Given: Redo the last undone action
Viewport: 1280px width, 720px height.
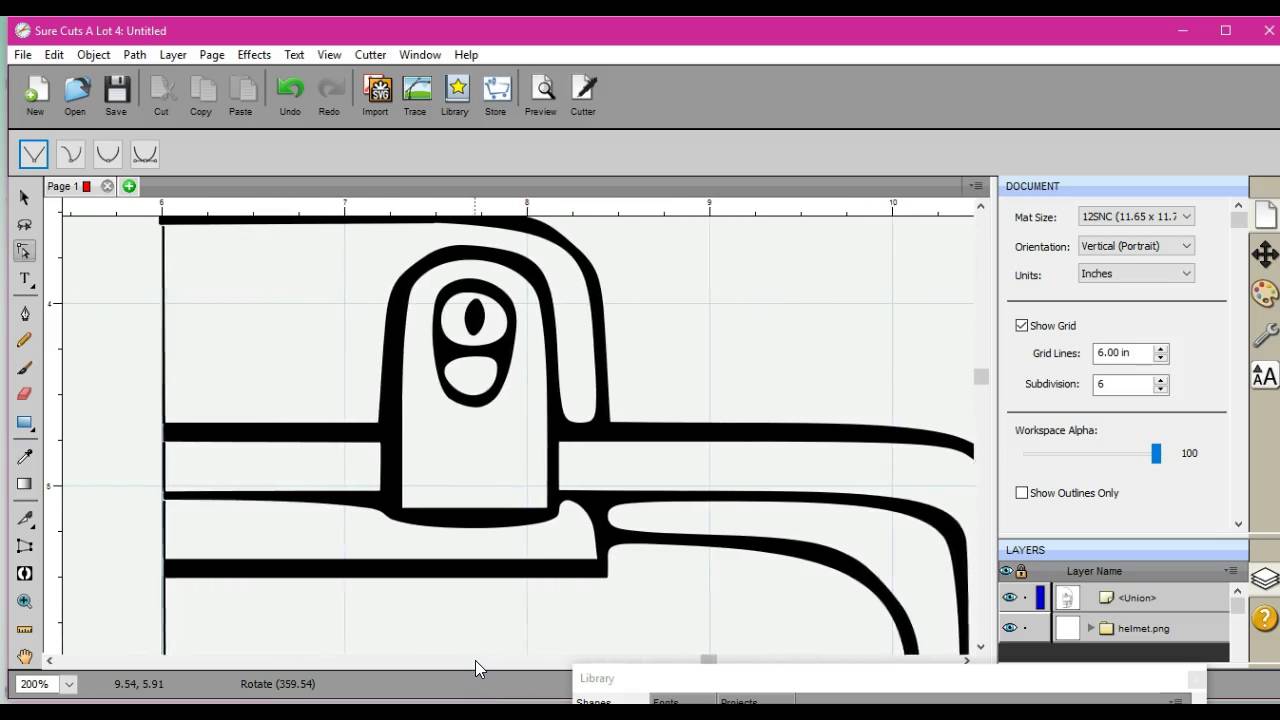Looking at the screenshot, I should click(329, 96).
